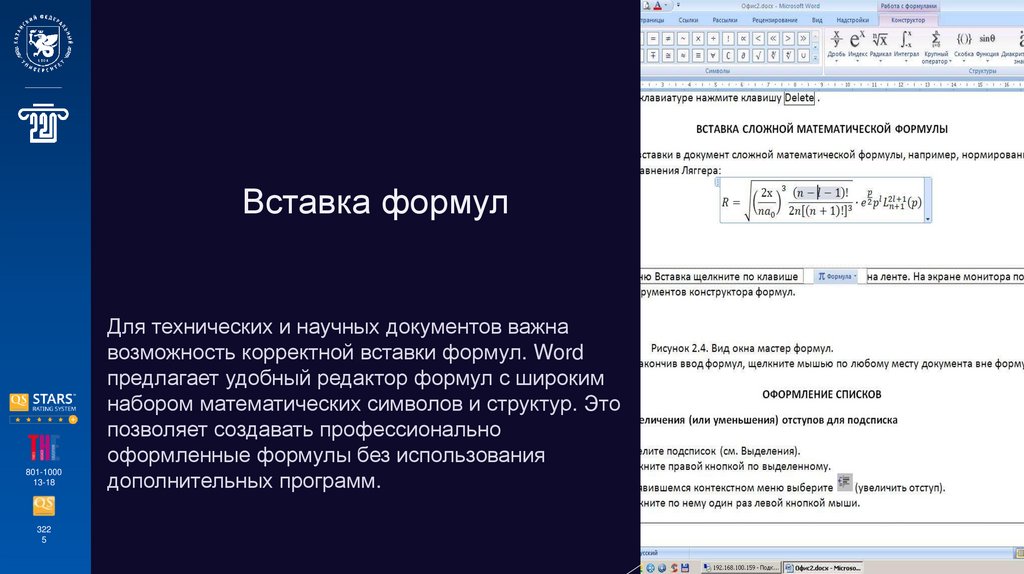Click the language indicator in status bar
This screenshot has width=1024, height=574.
[x=649, y=552]
